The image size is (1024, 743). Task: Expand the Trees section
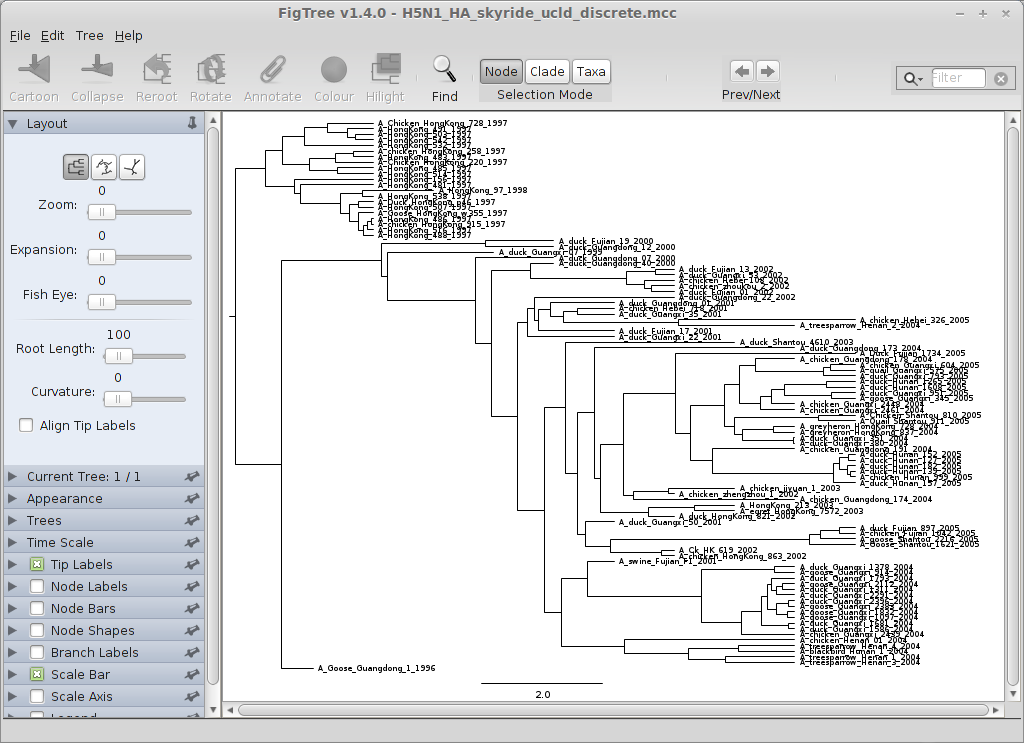[12, 520]
